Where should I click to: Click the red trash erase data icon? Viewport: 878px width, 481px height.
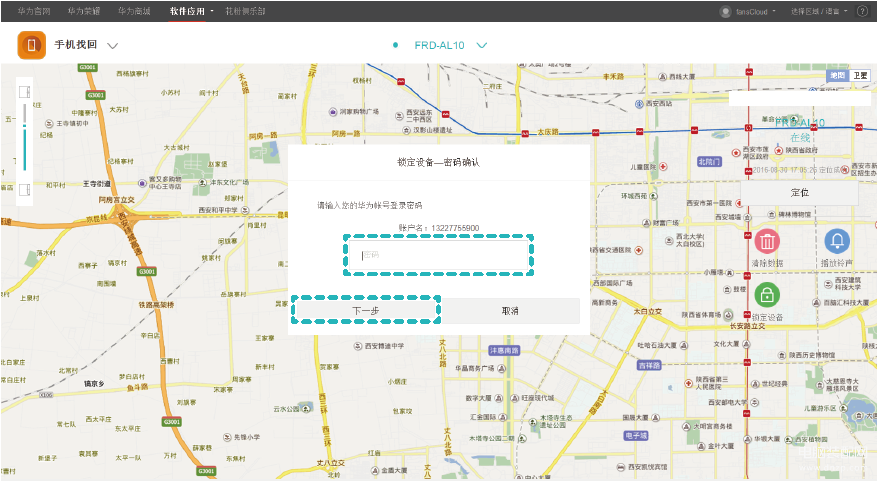pyautogui.click(x=767, y=241)
